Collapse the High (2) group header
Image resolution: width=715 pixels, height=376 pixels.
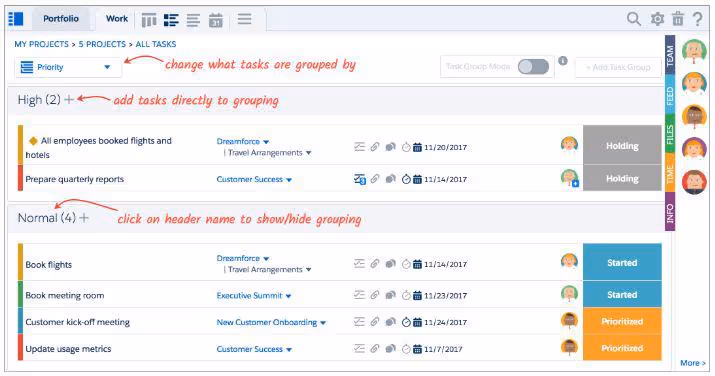point(39,100)
